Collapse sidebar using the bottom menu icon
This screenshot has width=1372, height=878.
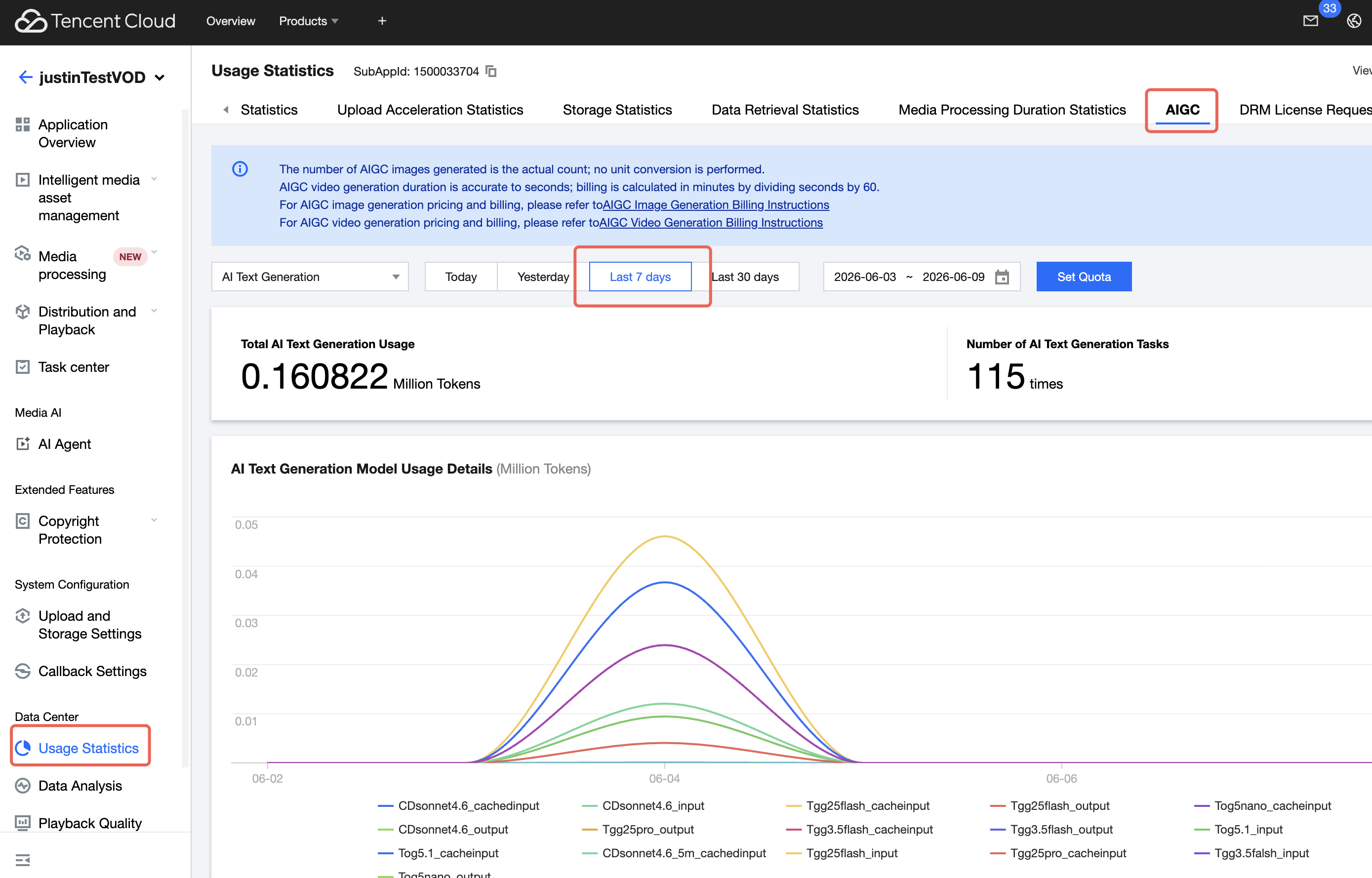click(x=23, y=859)
